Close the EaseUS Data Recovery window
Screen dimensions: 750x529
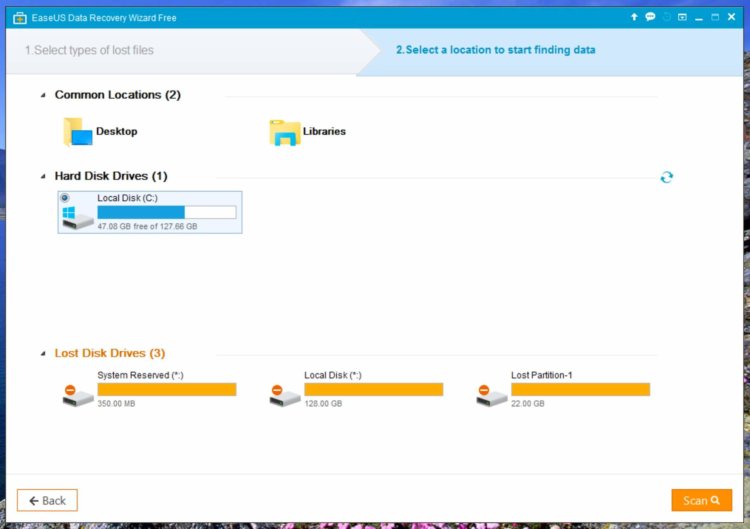click(731, 17)
